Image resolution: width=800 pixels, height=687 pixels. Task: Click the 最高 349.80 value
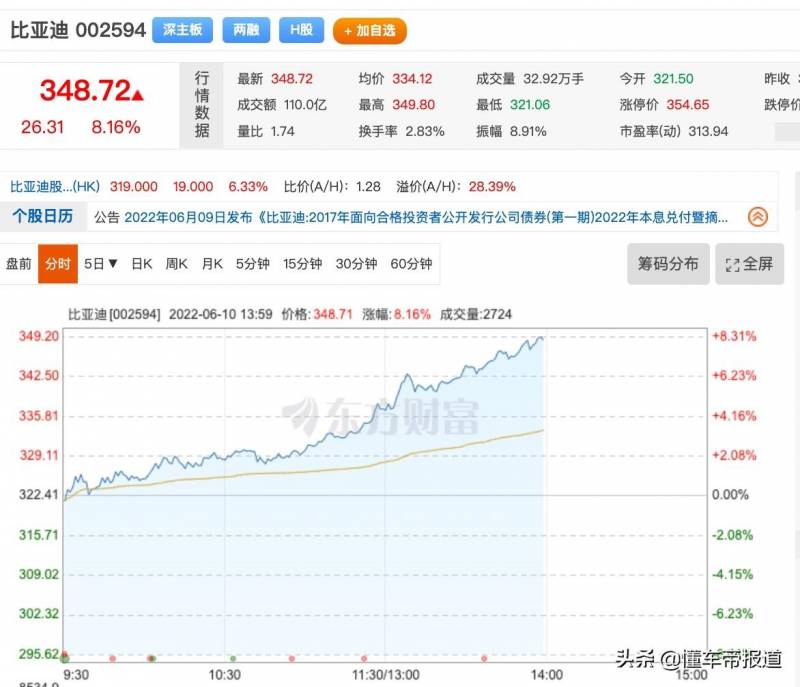[x=414, y=105]
